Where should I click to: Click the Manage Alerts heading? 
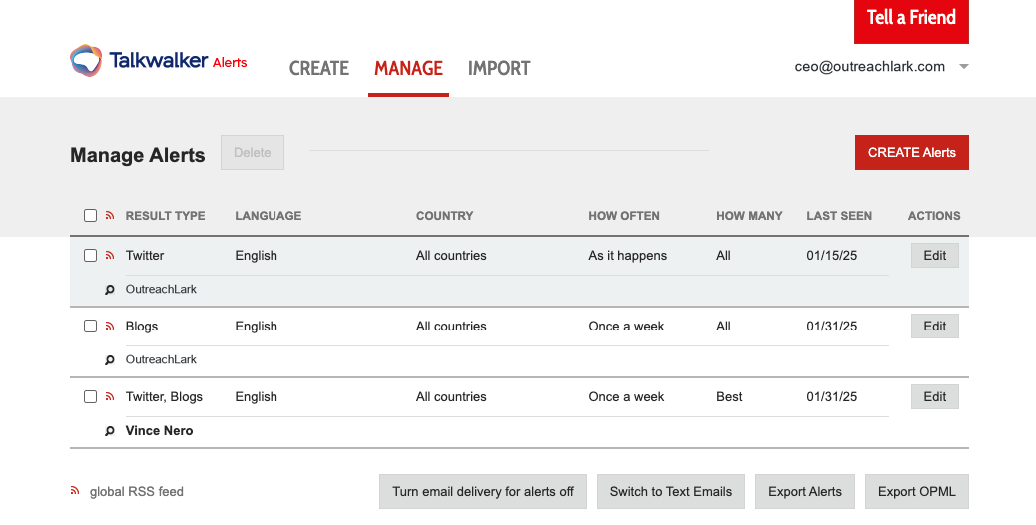137,155
